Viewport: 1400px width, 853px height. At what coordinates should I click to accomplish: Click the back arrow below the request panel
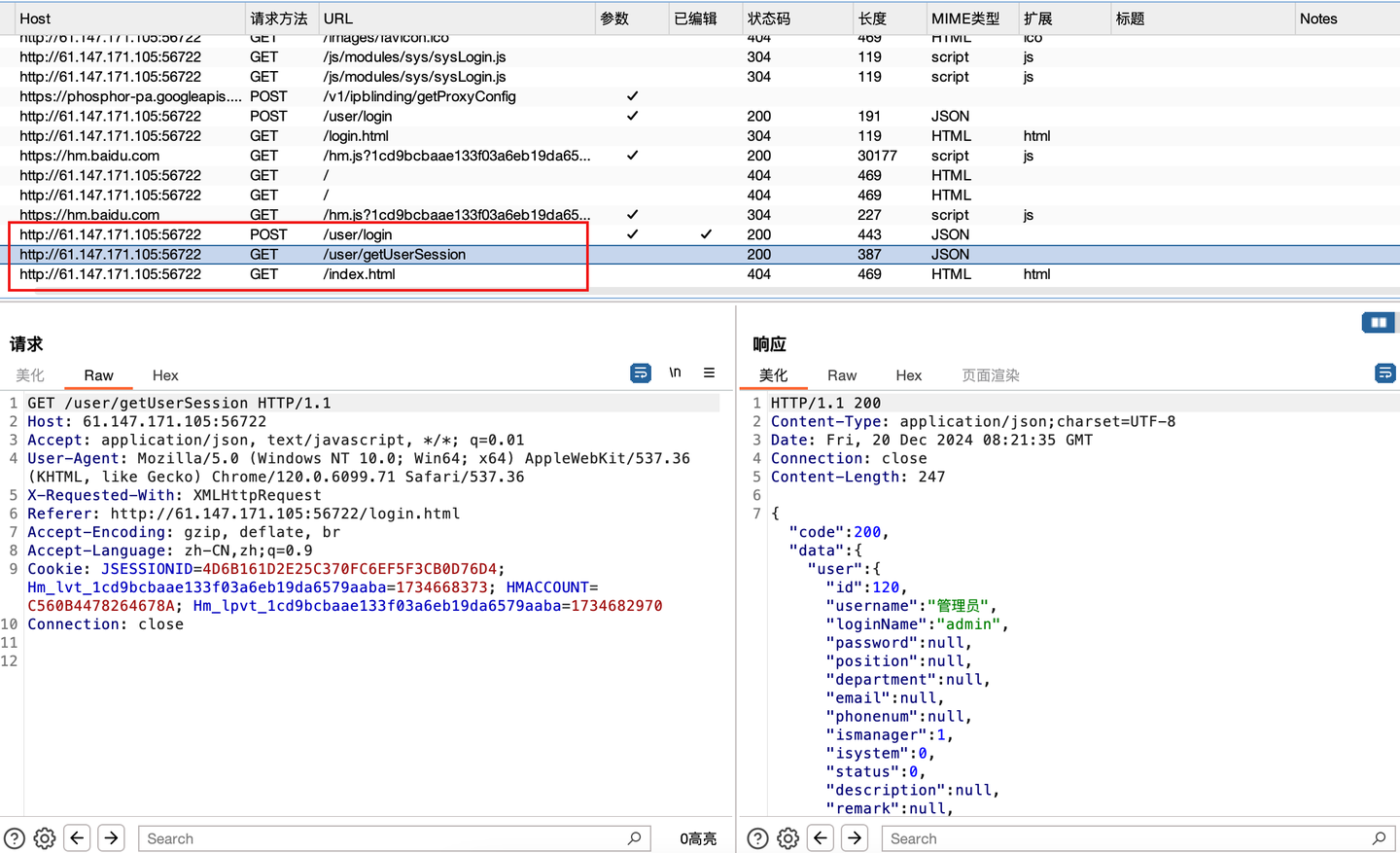[x=77, y=837]
